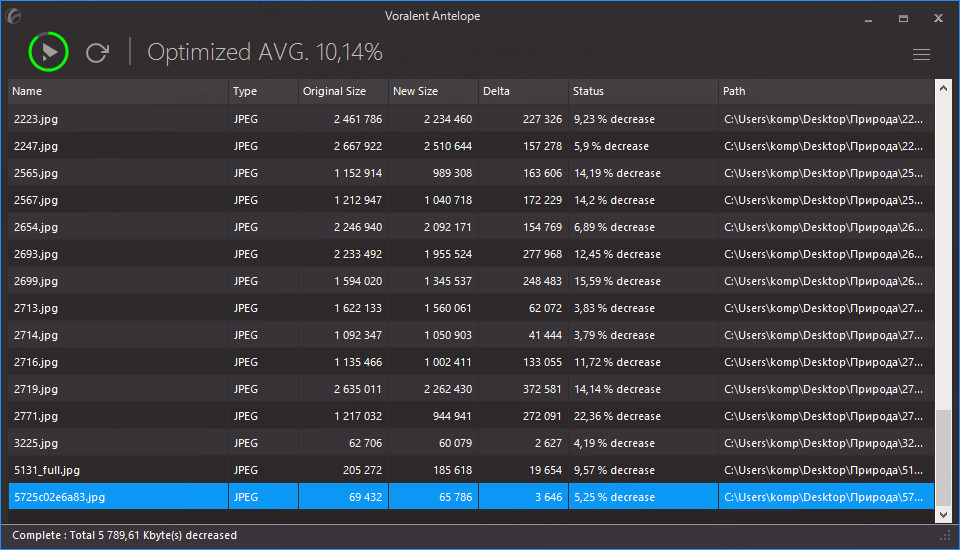Select the 2714.jpg file row
960x550 pixels.
coord(471,335)
